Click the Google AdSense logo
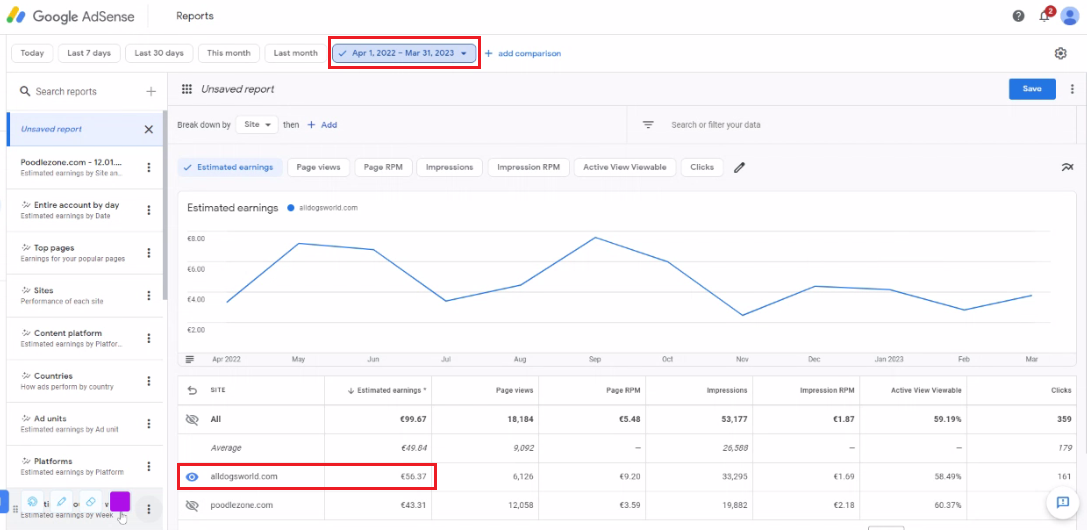This screenshot has width=1087, height=530. [x=70, y=15]
